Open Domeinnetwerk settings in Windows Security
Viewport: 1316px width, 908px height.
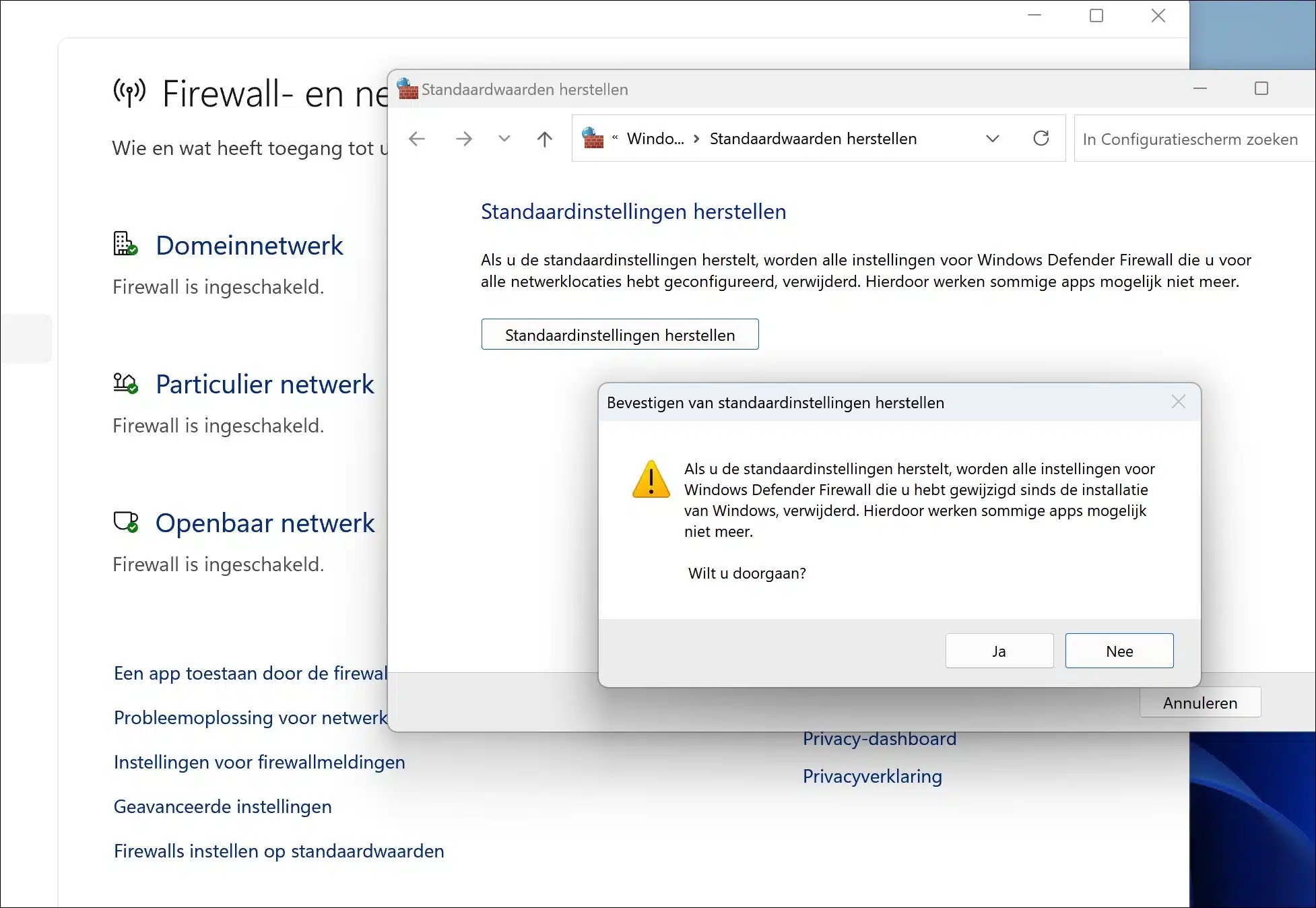coord(249,245)
